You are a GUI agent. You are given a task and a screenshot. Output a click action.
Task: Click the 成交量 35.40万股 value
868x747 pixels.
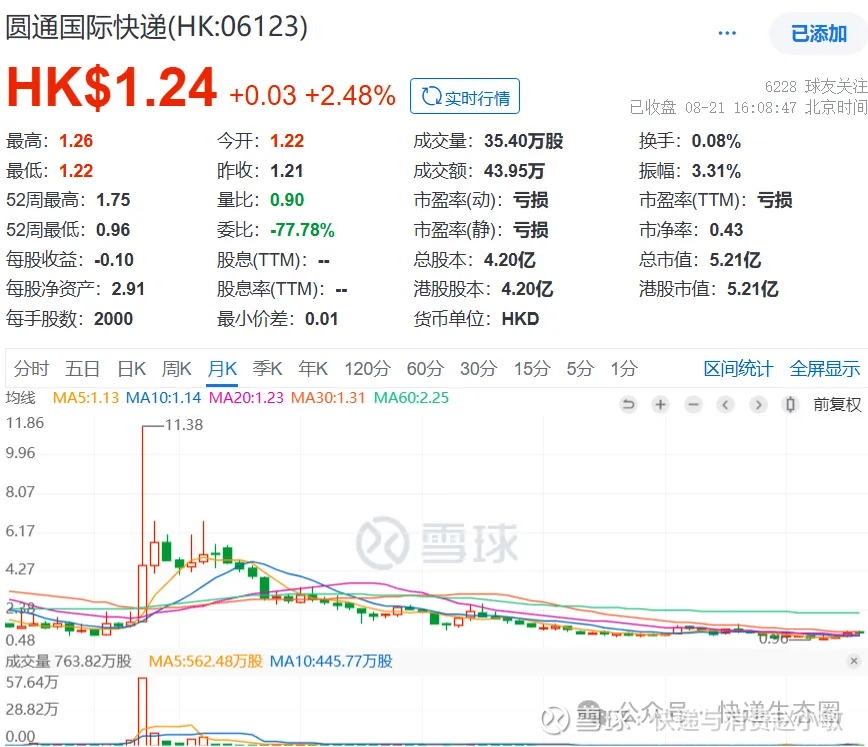[523, 141]
